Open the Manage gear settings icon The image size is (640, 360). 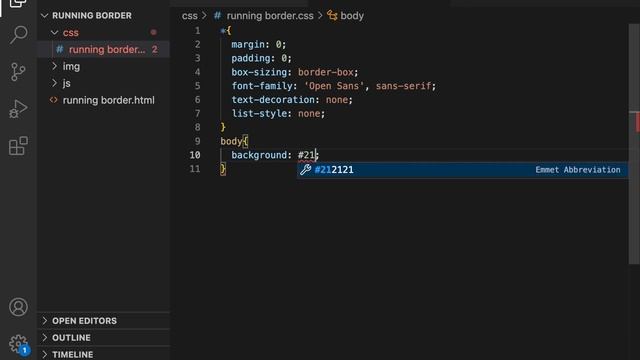pyautogui.click(x=18, y=344)
